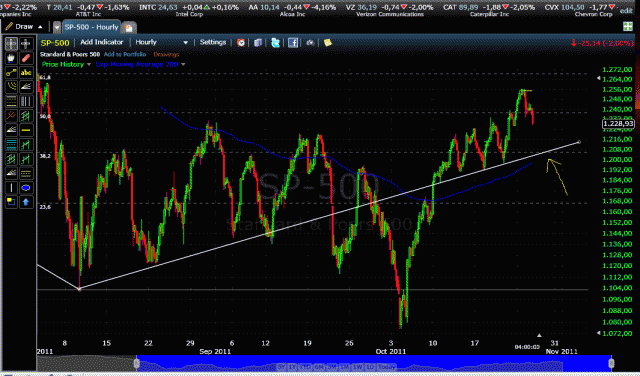Open chart Settings

213,42
